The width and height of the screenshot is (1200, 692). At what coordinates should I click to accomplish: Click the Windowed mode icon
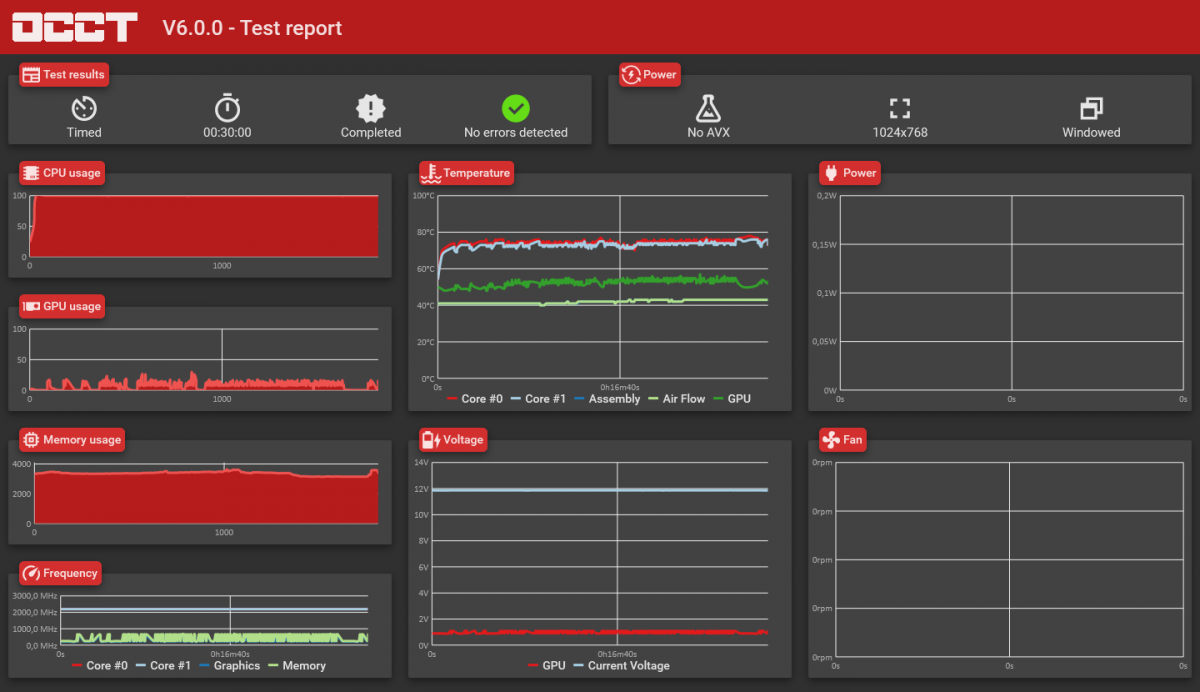point(1091,108)
